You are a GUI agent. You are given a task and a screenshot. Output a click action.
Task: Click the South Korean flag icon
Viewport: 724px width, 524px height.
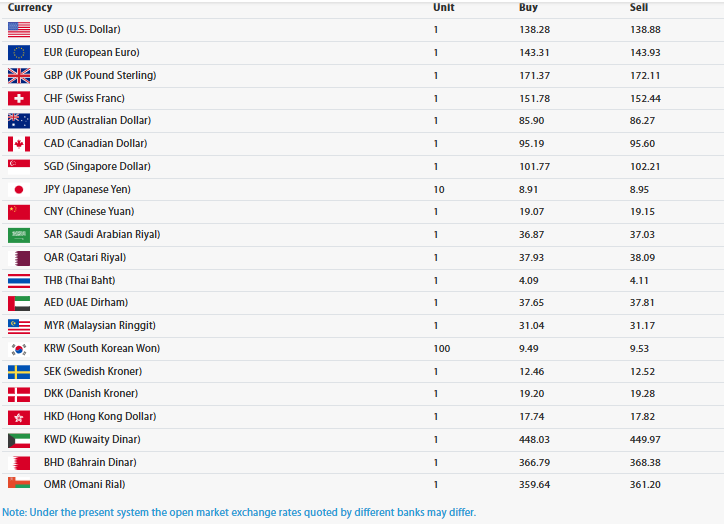click(x=19, y=349)
